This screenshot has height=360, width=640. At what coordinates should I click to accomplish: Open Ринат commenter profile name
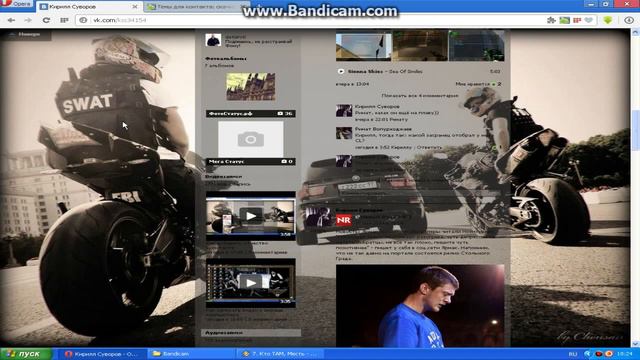click(383, 129)
